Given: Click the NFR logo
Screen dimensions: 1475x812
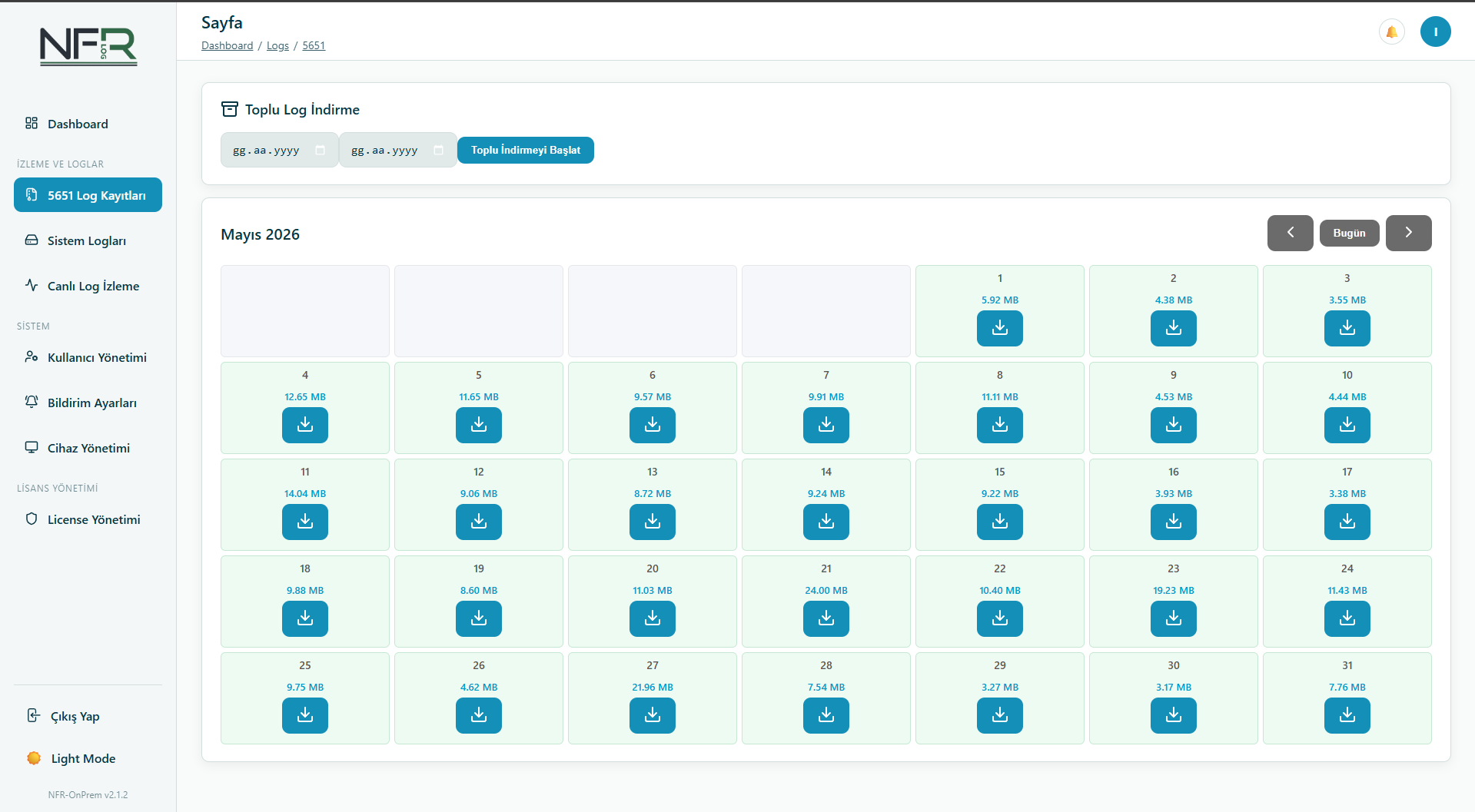Looking at the screenshot, I should [88, 47].
